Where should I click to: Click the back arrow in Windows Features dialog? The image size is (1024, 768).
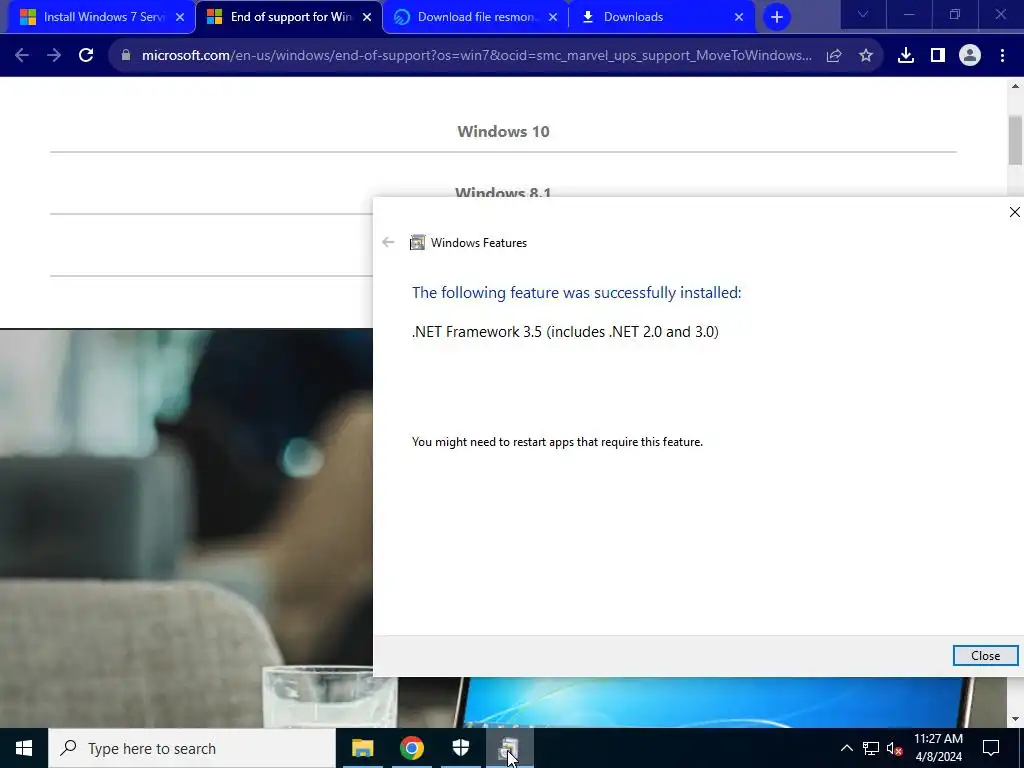[388, 242]
